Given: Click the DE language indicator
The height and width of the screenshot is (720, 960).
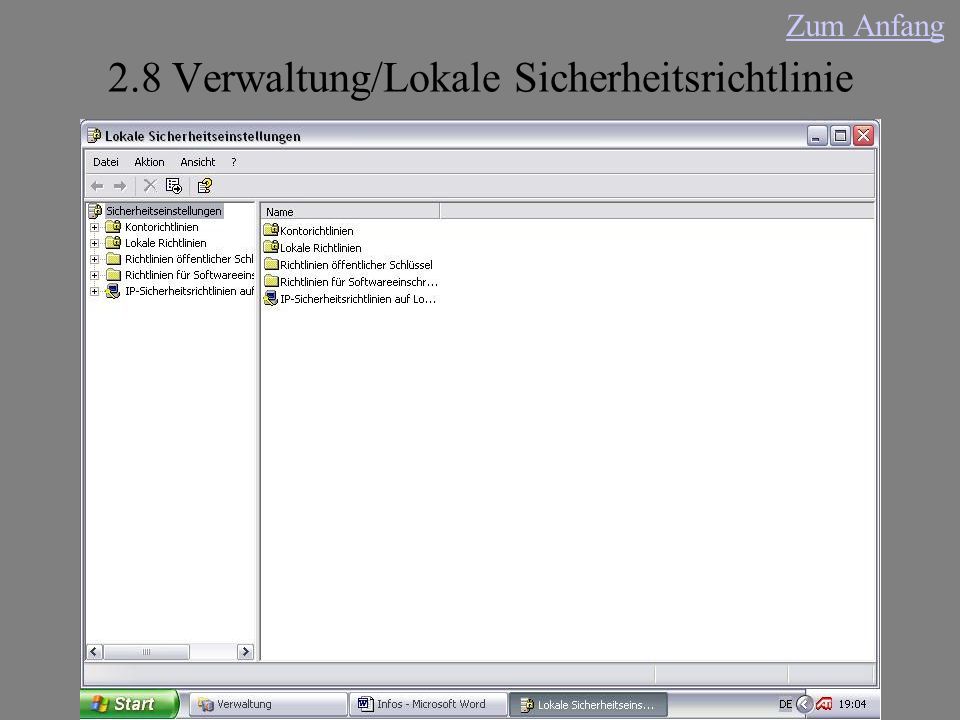Looking at the screenshot, I should [786, 704].
